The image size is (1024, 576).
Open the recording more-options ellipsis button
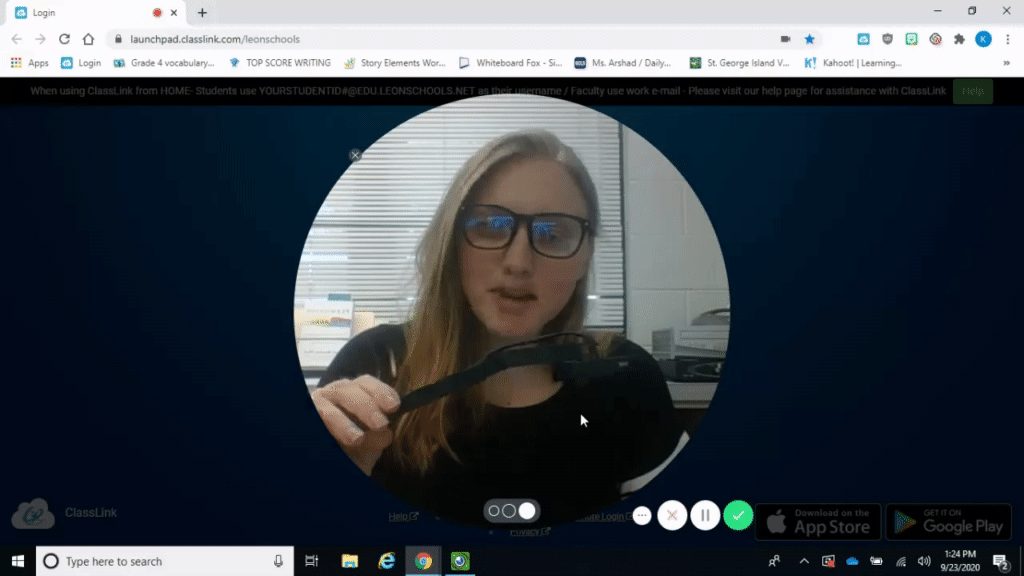[642, 516]
